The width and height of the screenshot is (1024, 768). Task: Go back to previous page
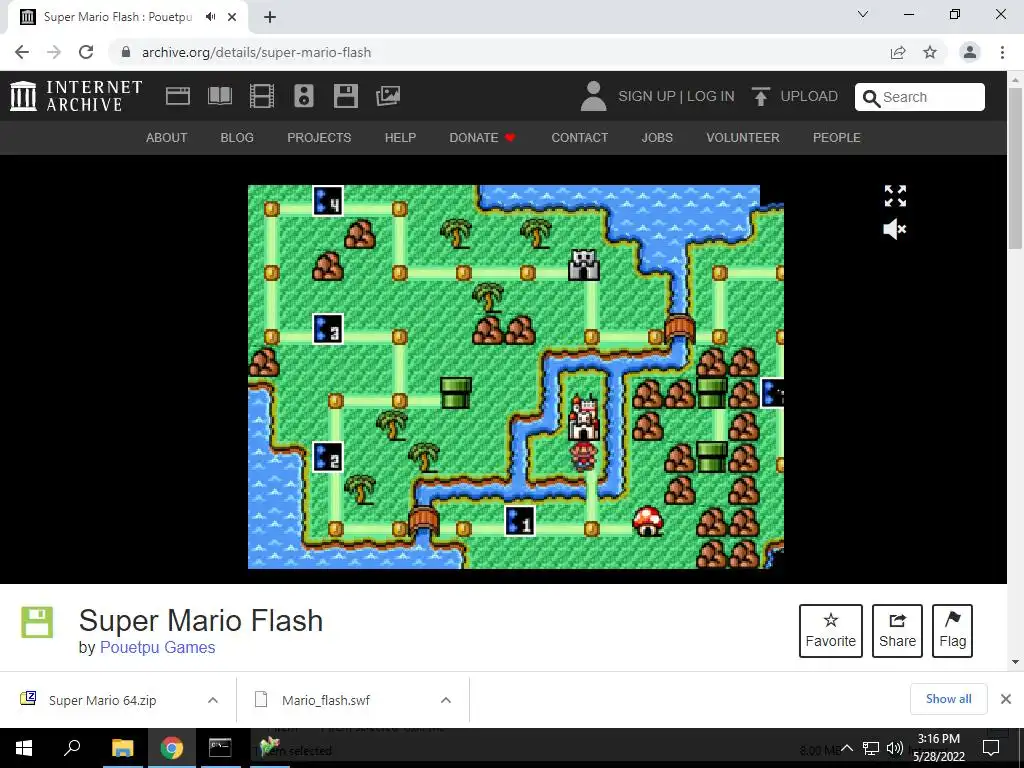tap(22, 52)
